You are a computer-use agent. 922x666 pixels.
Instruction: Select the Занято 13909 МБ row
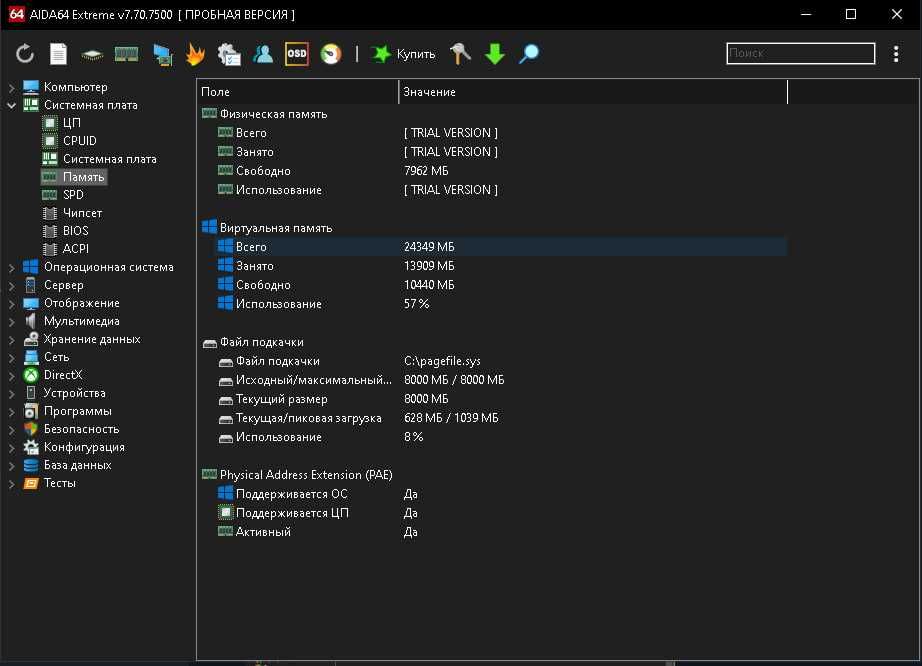click(x=493, y=266)
